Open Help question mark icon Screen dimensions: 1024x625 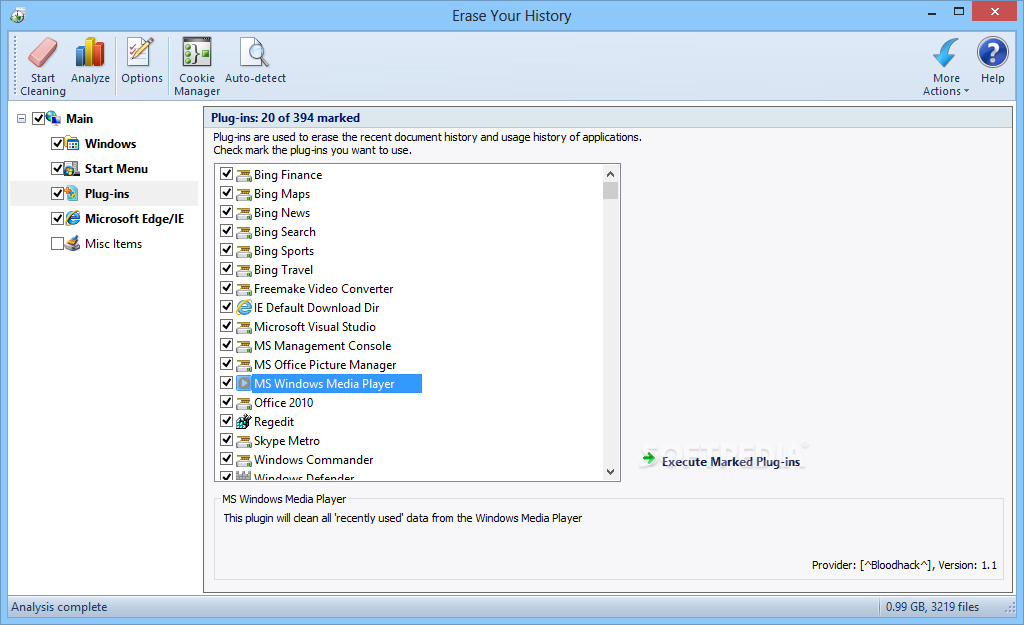pyautogui.click(x=993, y=52)
